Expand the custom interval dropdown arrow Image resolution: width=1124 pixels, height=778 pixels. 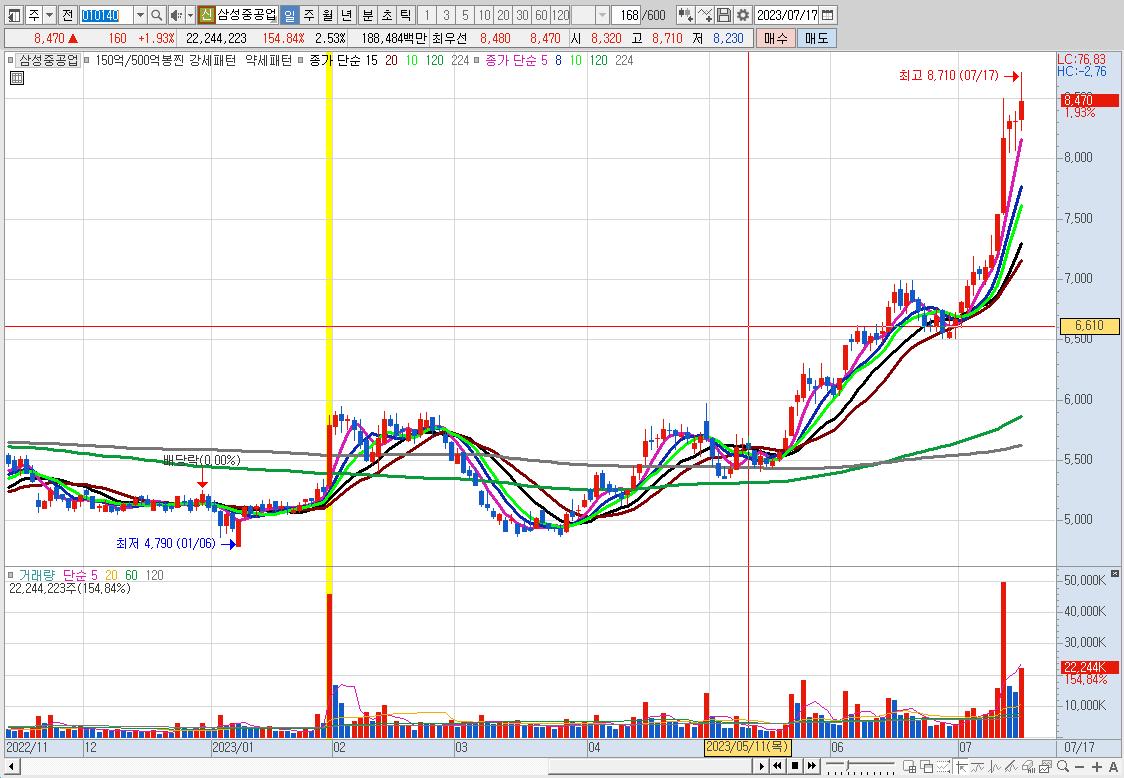pyautogui.click(x=603, y=14)
